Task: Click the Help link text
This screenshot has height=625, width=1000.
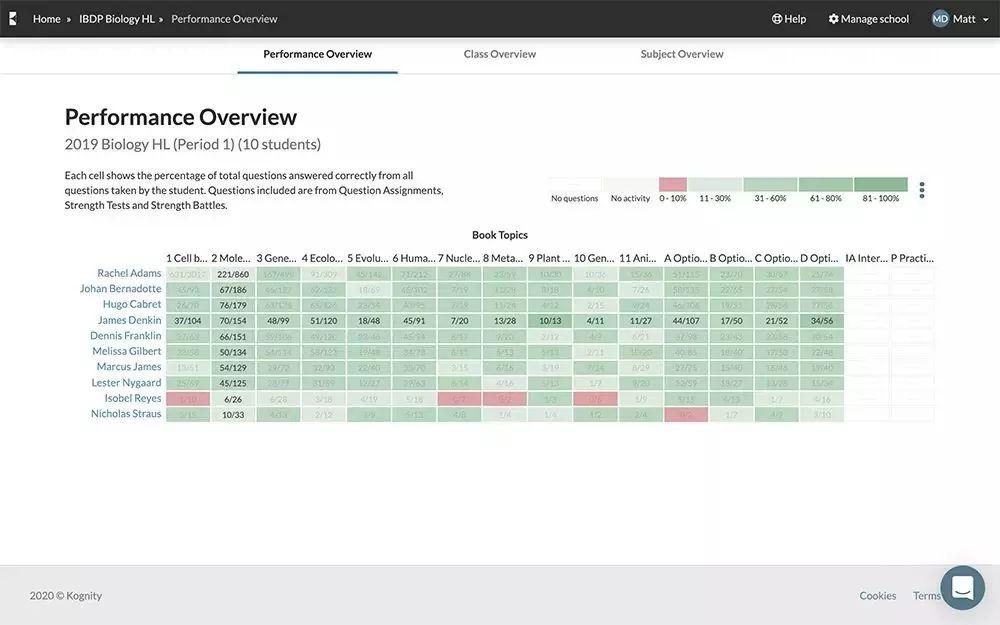Action: tap(795, 19)
